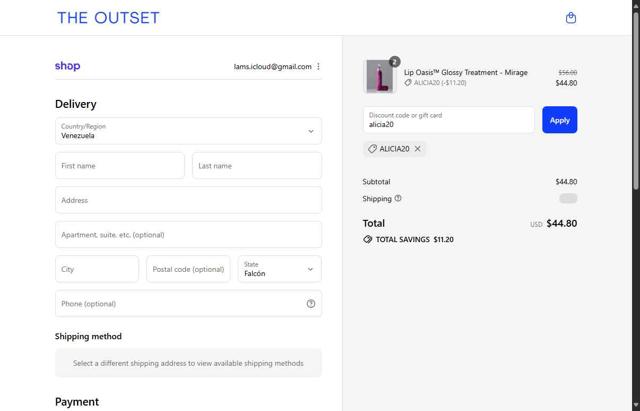Click the Phone field help icon

(x=311, y=304)
